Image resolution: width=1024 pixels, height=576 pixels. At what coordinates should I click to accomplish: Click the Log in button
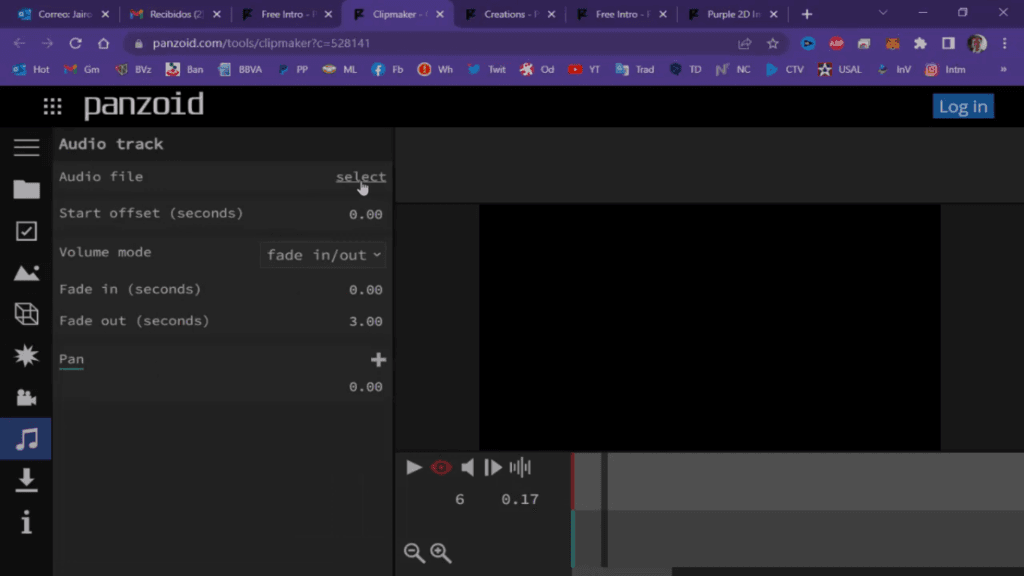[x=962, y=107]
